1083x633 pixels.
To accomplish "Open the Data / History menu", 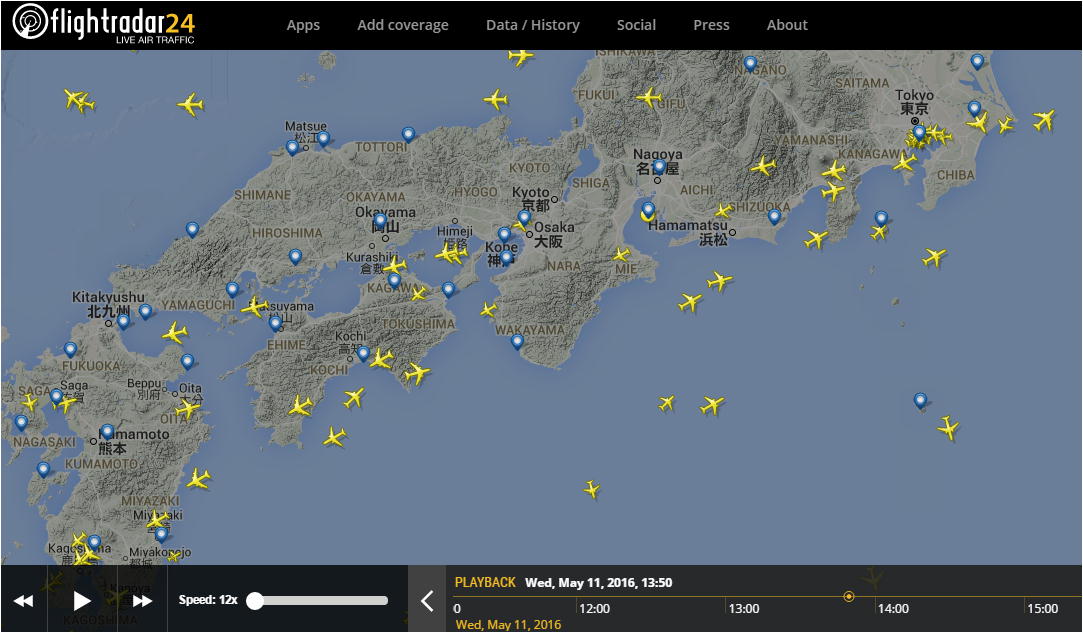I will coord(532,25).
